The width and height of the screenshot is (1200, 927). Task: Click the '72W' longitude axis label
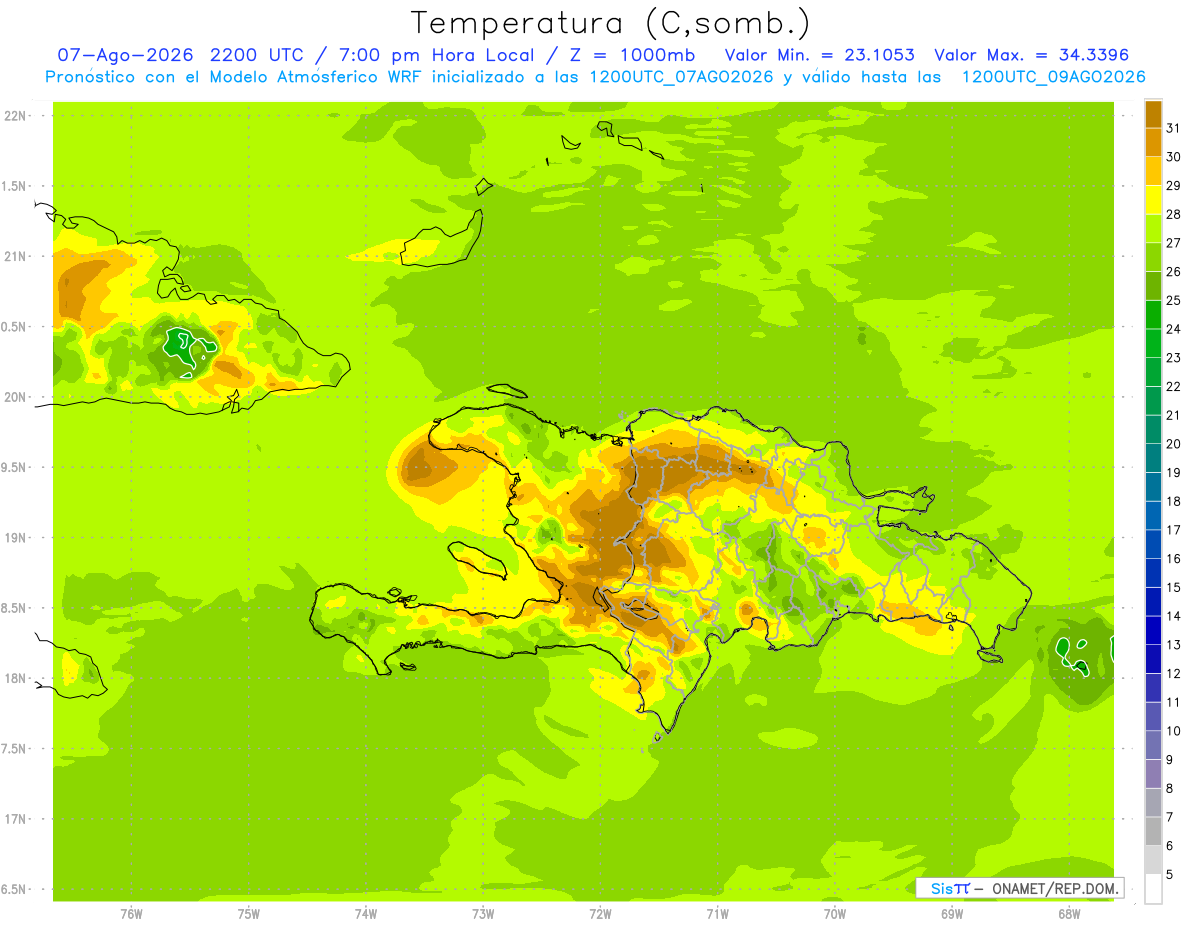[x=600, y=914]
